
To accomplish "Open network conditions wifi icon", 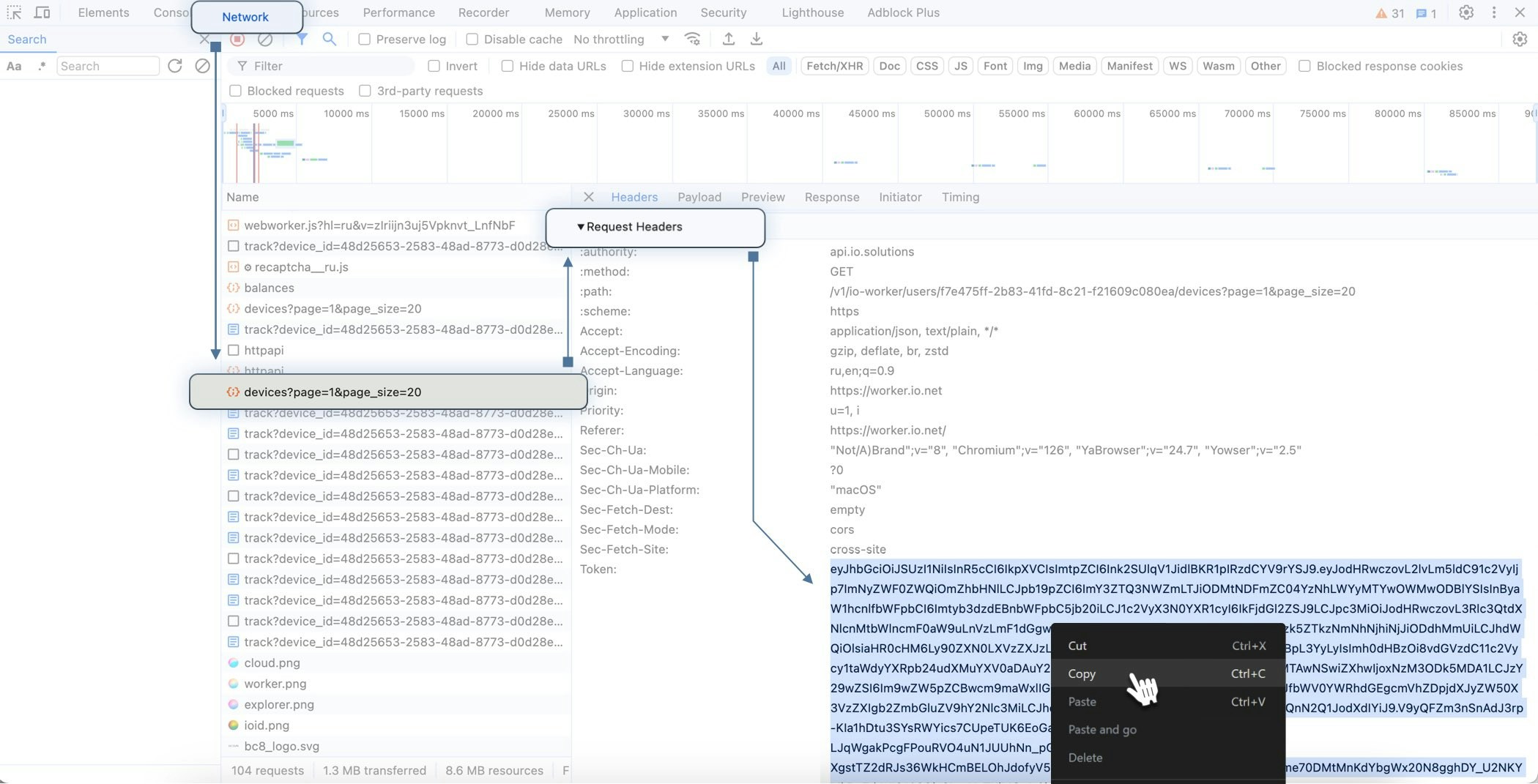I will click(x=692, y=40).
